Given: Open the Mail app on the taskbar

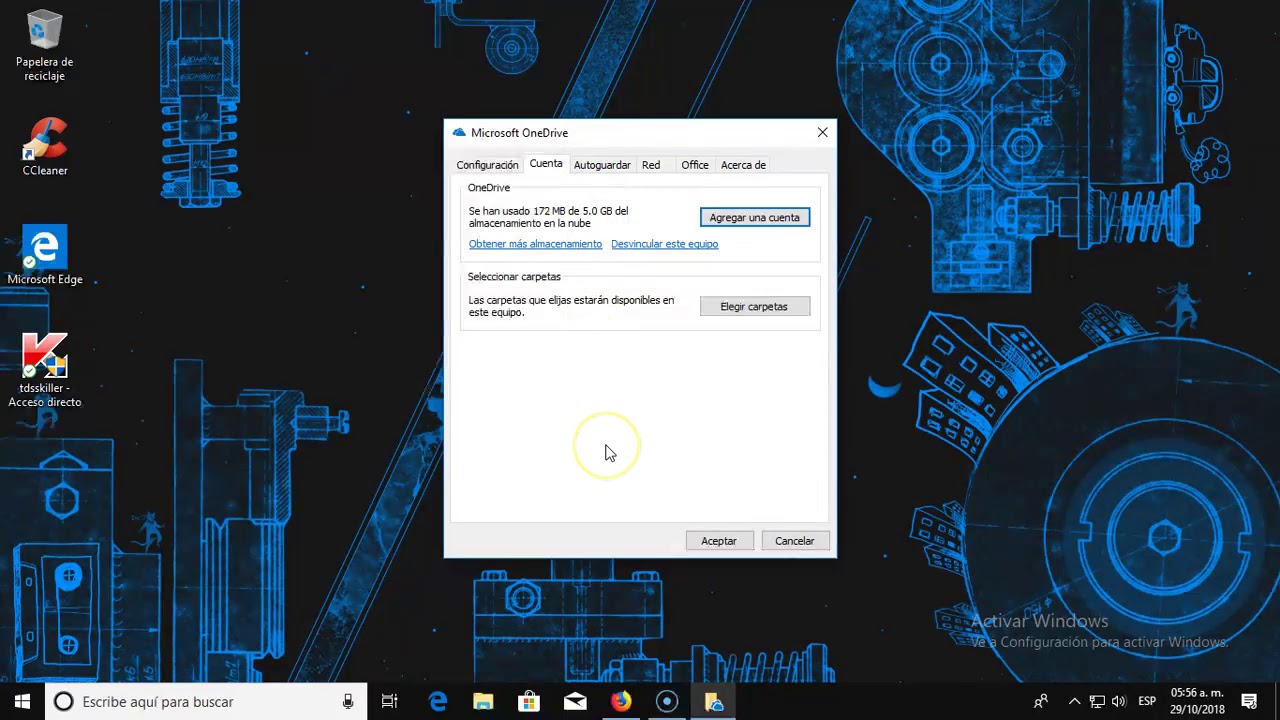Looking at the screenshot, I should coord(575,702).
